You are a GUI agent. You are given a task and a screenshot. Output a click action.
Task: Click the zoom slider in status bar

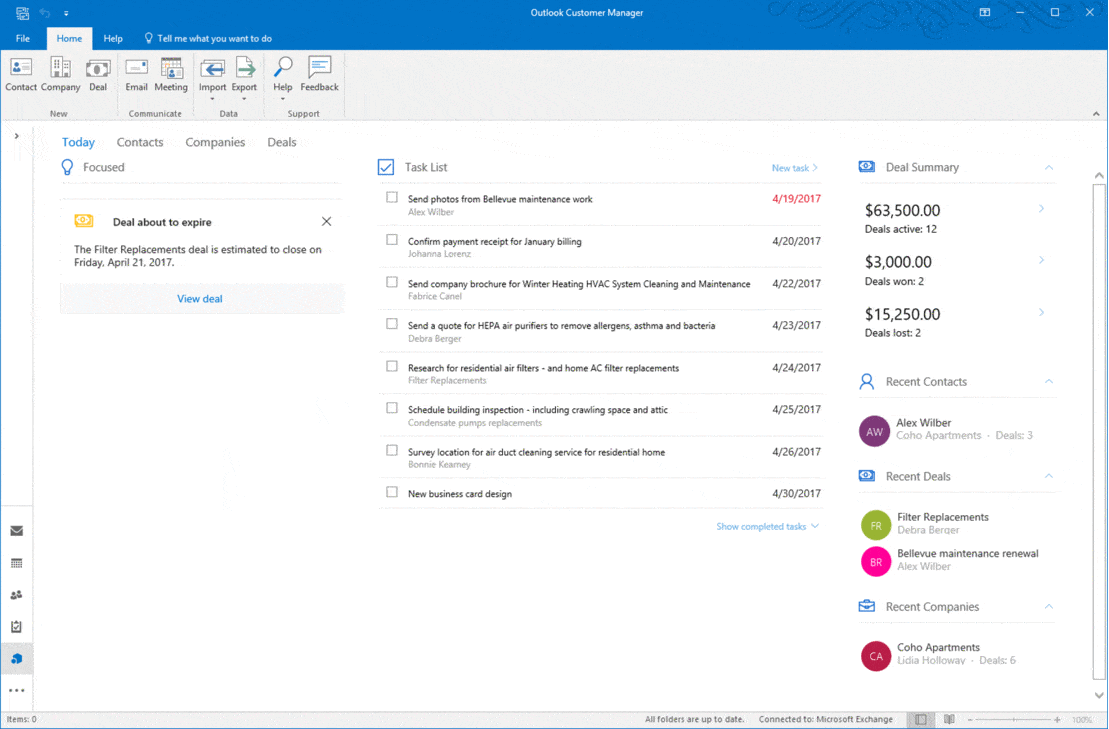click(1014, 720)
